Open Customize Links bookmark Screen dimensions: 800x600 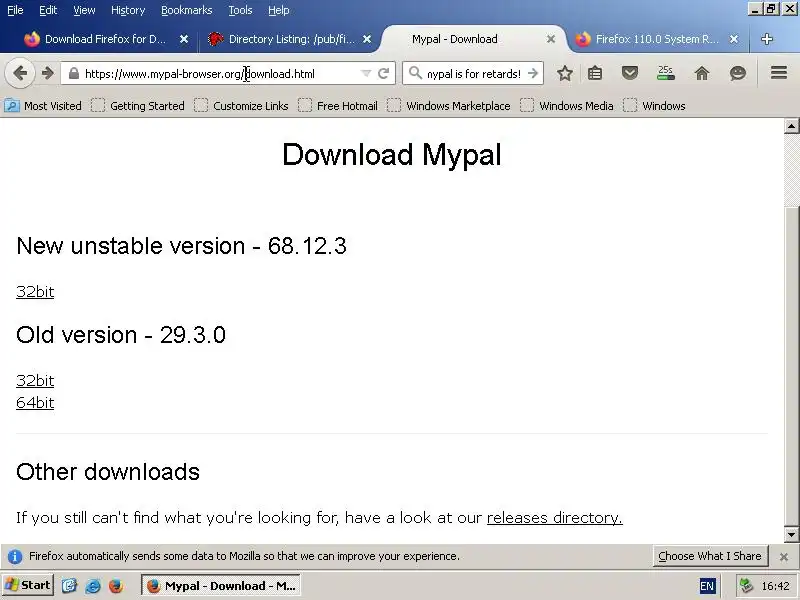coord(241,106)
